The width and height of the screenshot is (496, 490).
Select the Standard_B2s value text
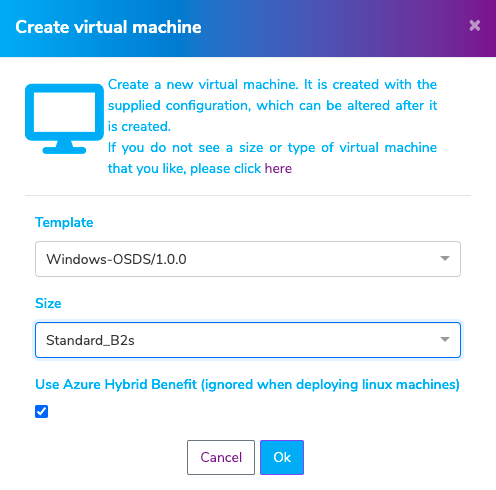click(x=90, y=340)
